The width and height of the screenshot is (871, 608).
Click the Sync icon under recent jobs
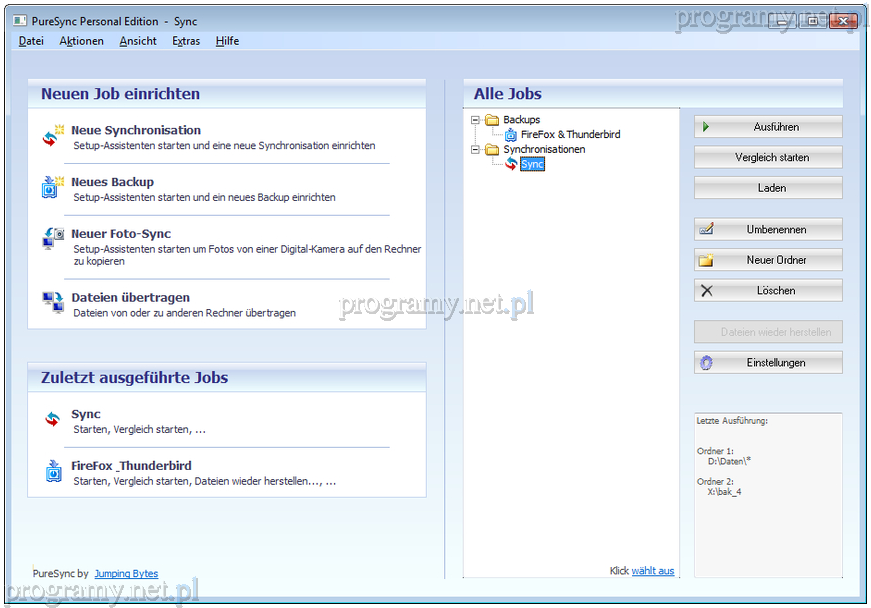pyautogui.click(x=53, y=420)
